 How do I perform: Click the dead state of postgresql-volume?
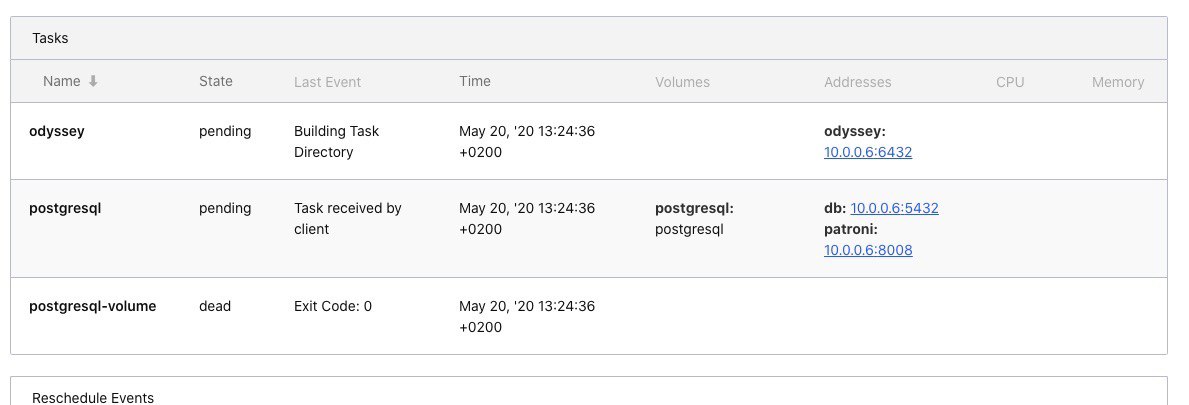coord(215,306)
